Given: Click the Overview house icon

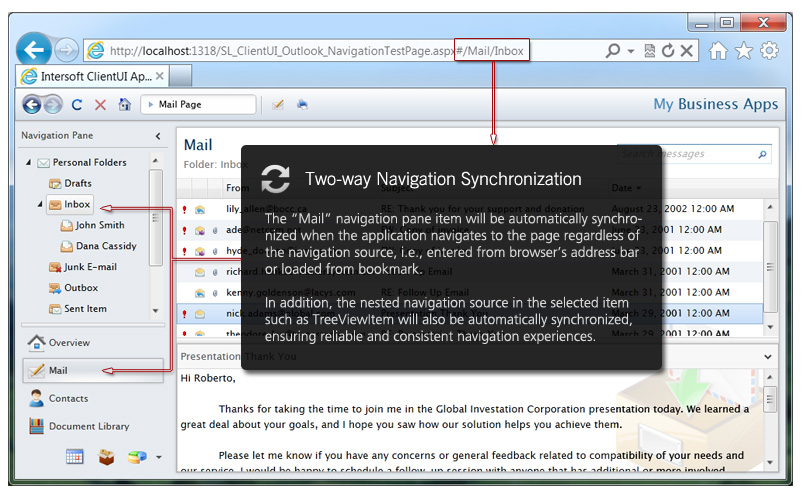Looking at the screenshot, I should pos(36,343).
